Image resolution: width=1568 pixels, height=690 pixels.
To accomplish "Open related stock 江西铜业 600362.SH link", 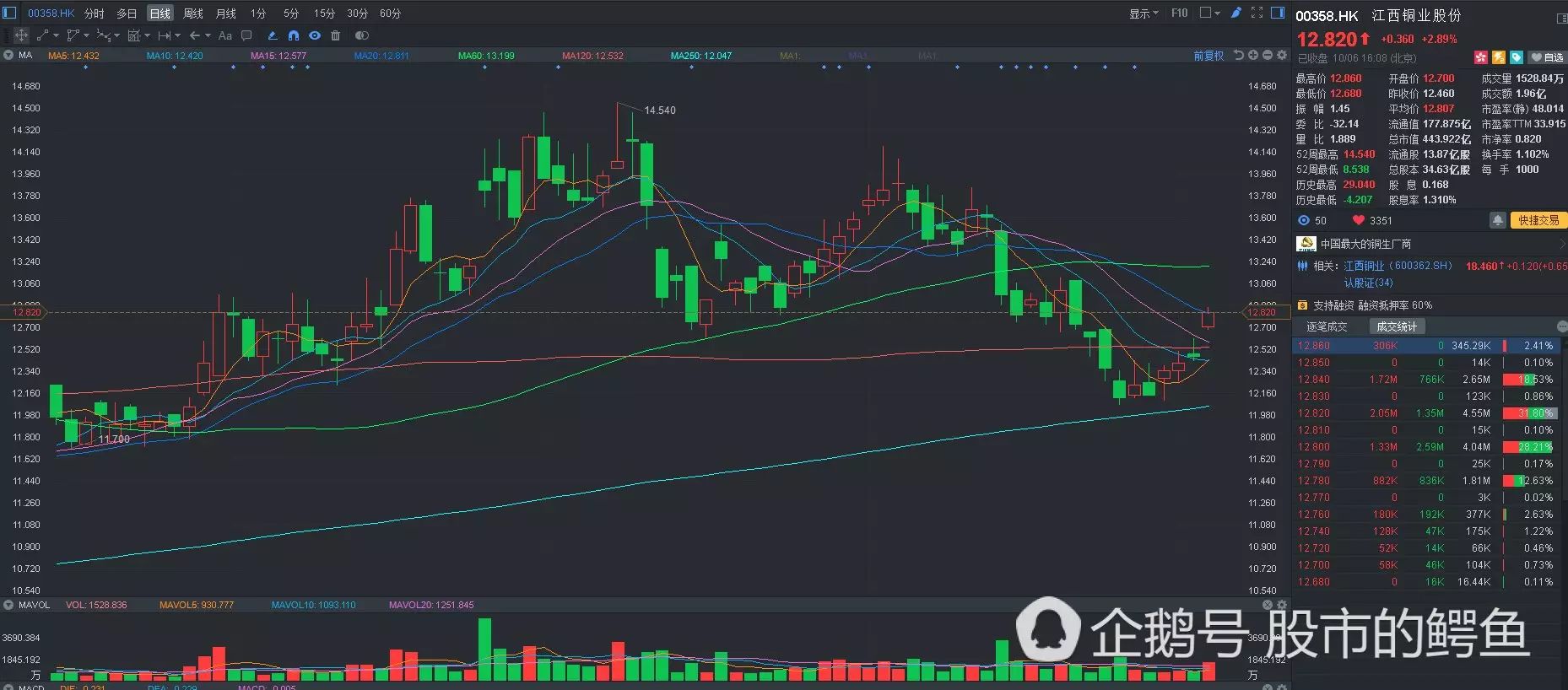I will pyautogui.click(x=1398, y=266).
